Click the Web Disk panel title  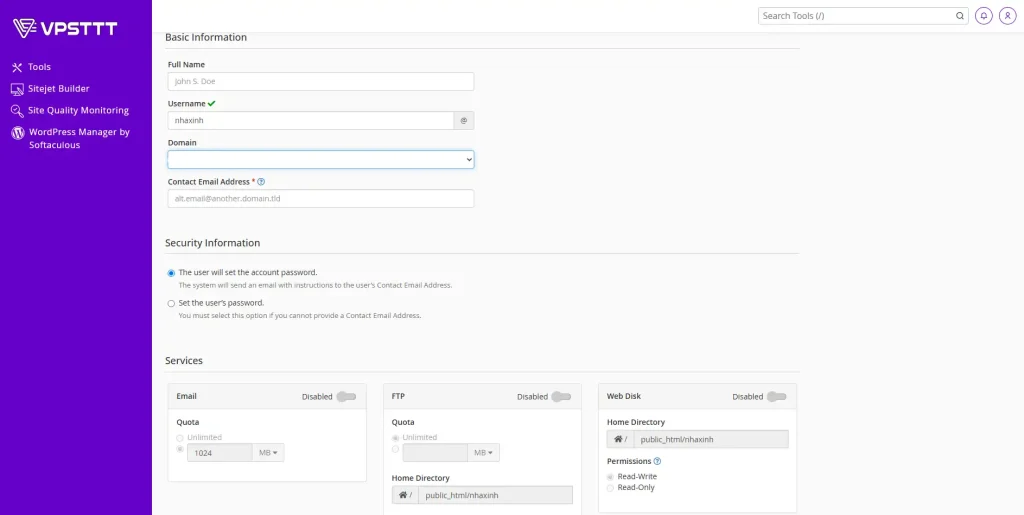(624, 396)
